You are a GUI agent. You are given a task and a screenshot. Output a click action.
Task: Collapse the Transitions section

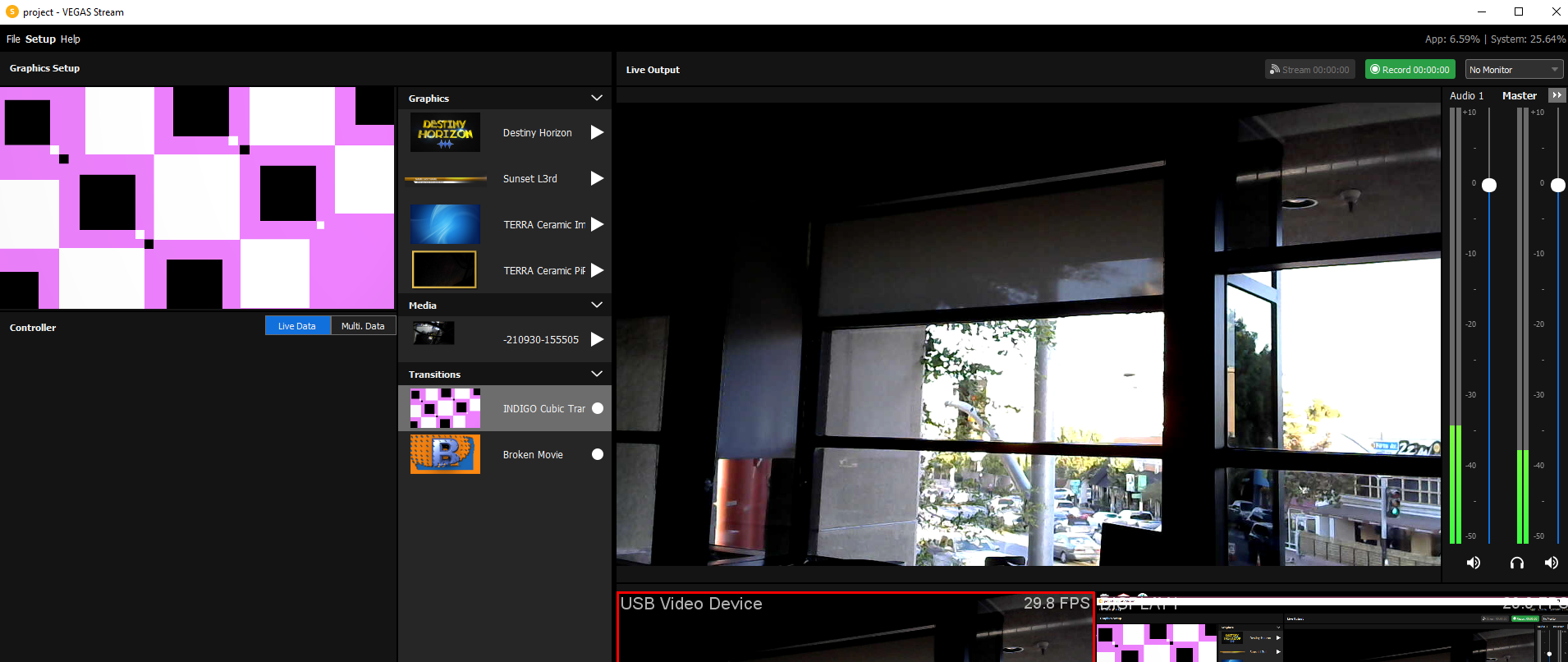597,374
